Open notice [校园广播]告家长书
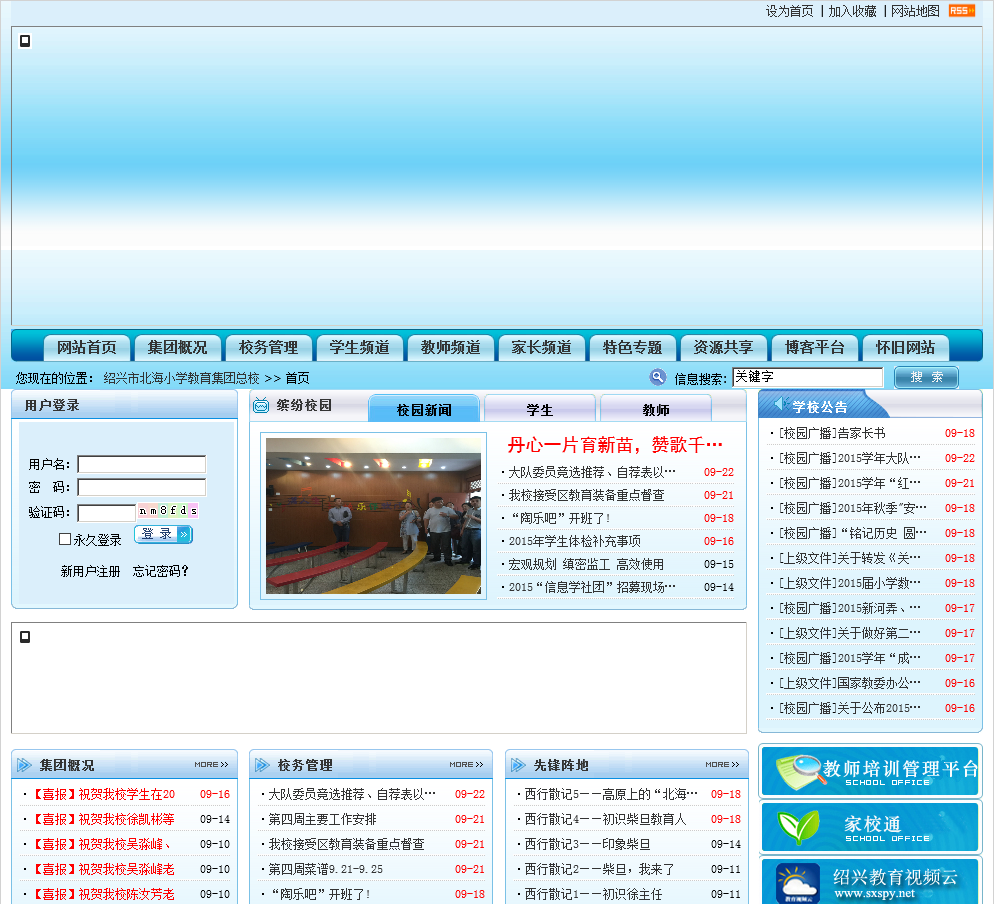The width and height of the screenshot is (994, 904). pos(832,433)
